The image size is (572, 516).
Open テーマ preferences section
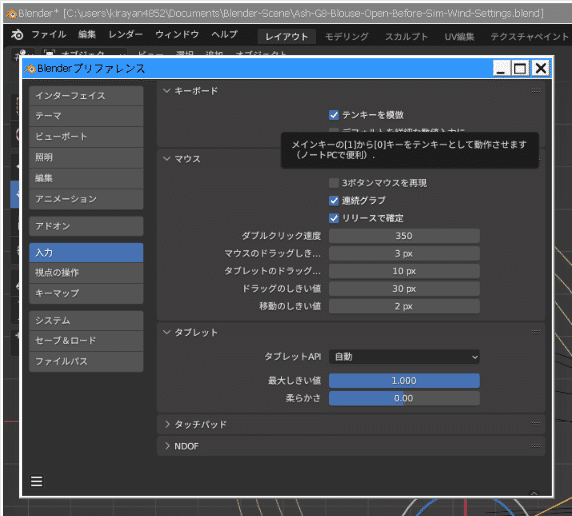point(86,116)
